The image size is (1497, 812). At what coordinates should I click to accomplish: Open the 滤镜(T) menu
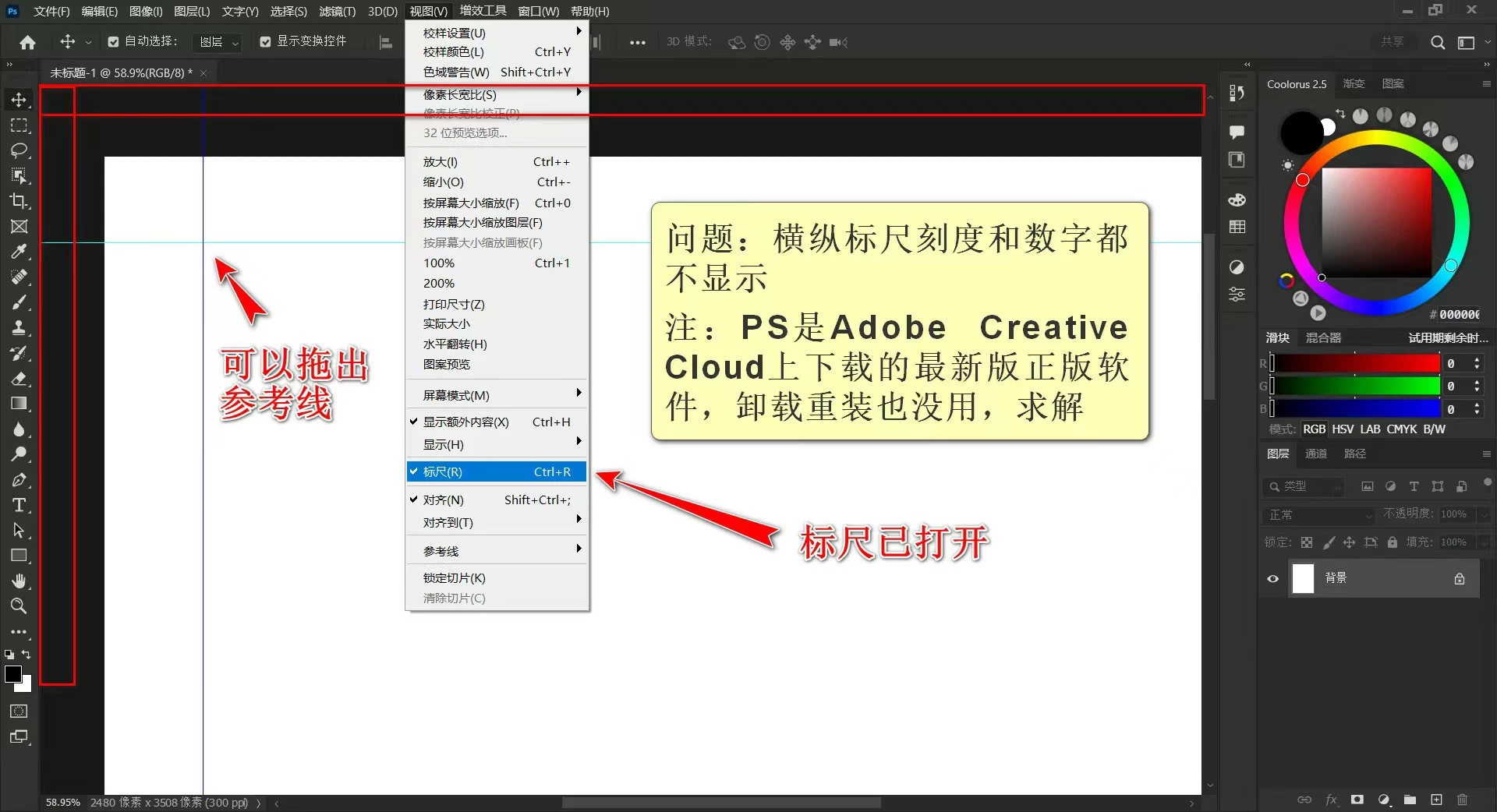tap(338, 12)
